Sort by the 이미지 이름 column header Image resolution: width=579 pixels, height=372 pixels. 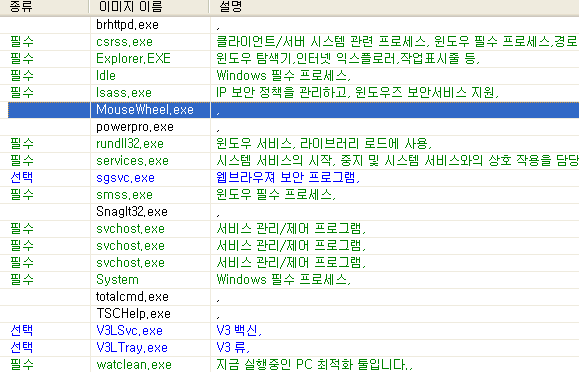149,7
